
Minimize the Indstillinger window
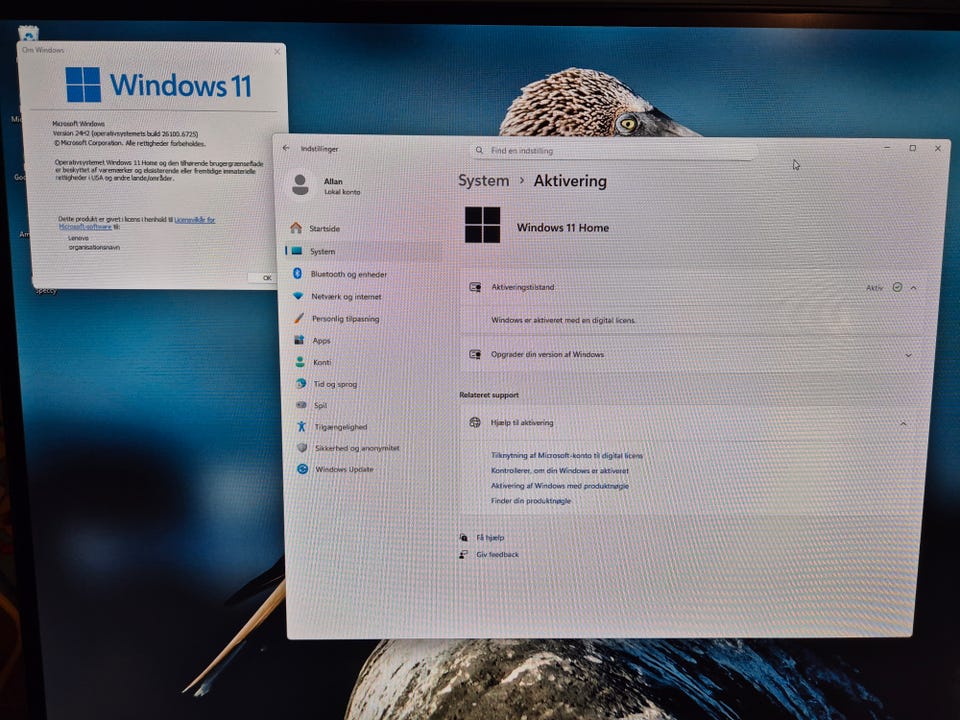tap(887, 148)
